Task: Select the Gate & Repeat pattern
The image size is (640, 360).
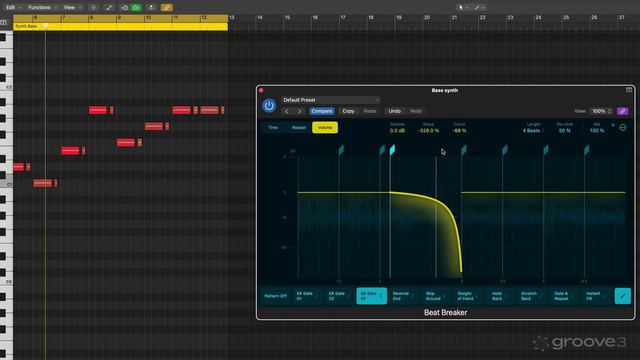Action: (x=564, y=296)
